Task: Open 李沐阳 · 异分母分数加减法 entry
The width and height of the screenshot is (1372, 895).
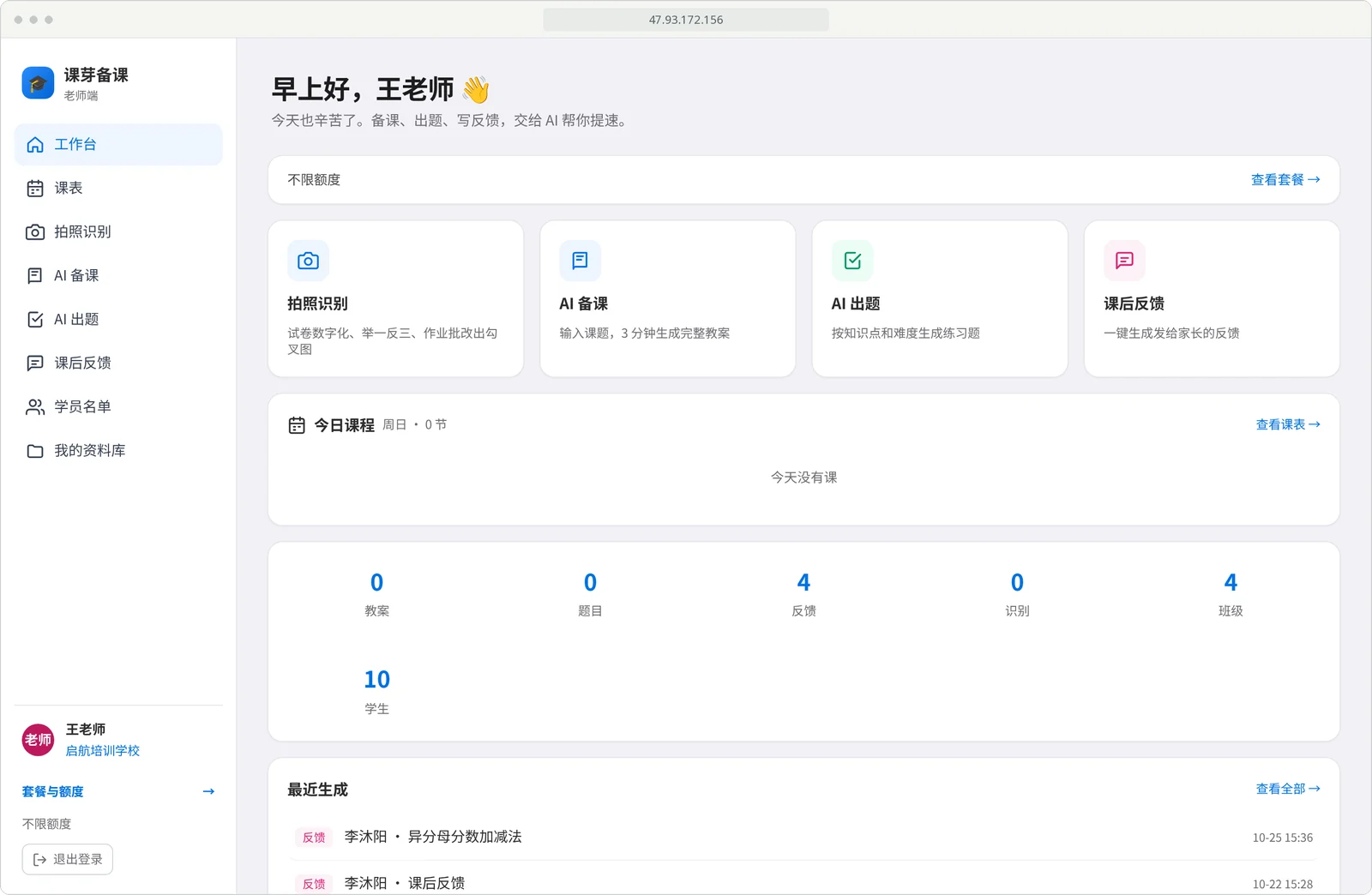Action: [803, 838]
